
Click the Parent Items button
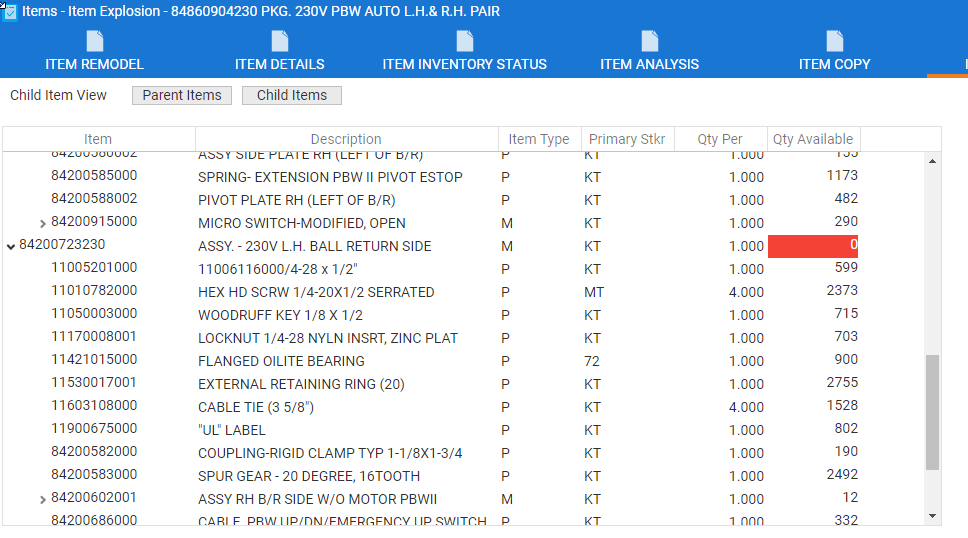tap(182, 95)
